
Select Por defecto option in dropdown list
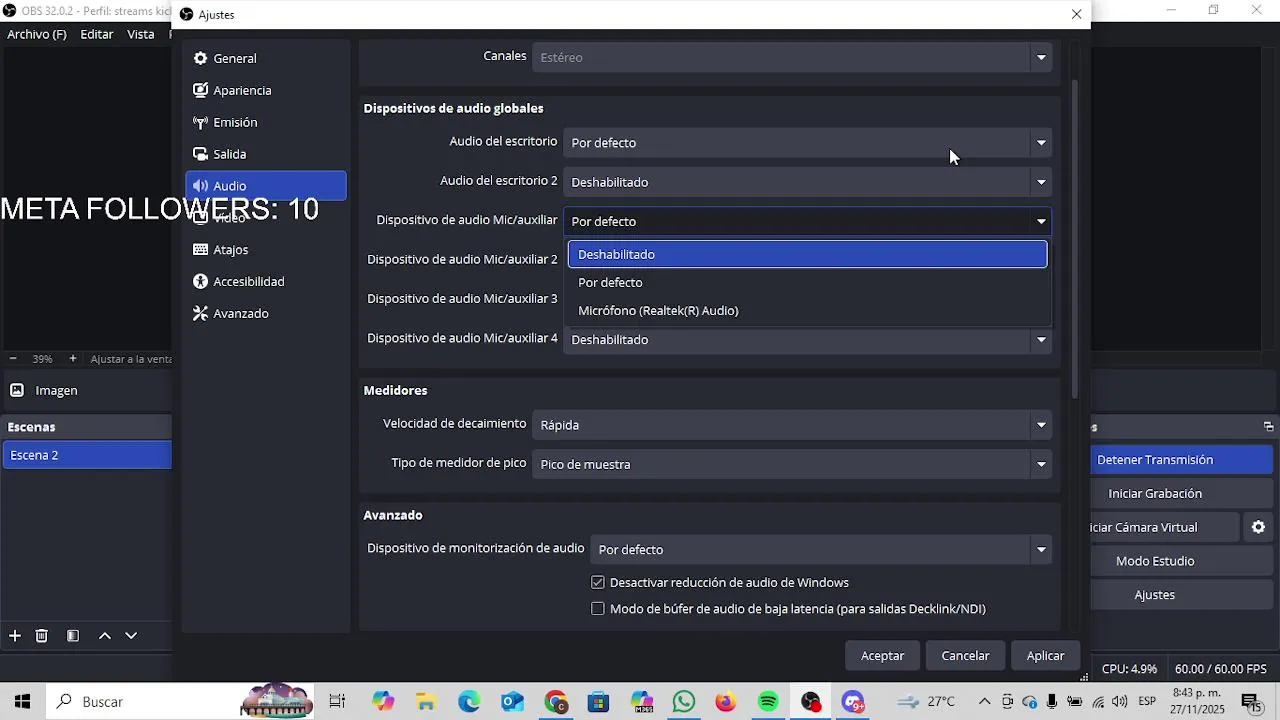click(807, 282)
